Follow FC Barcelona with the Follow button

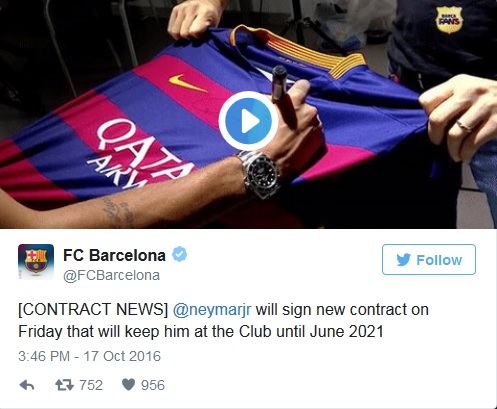(429, 259)
